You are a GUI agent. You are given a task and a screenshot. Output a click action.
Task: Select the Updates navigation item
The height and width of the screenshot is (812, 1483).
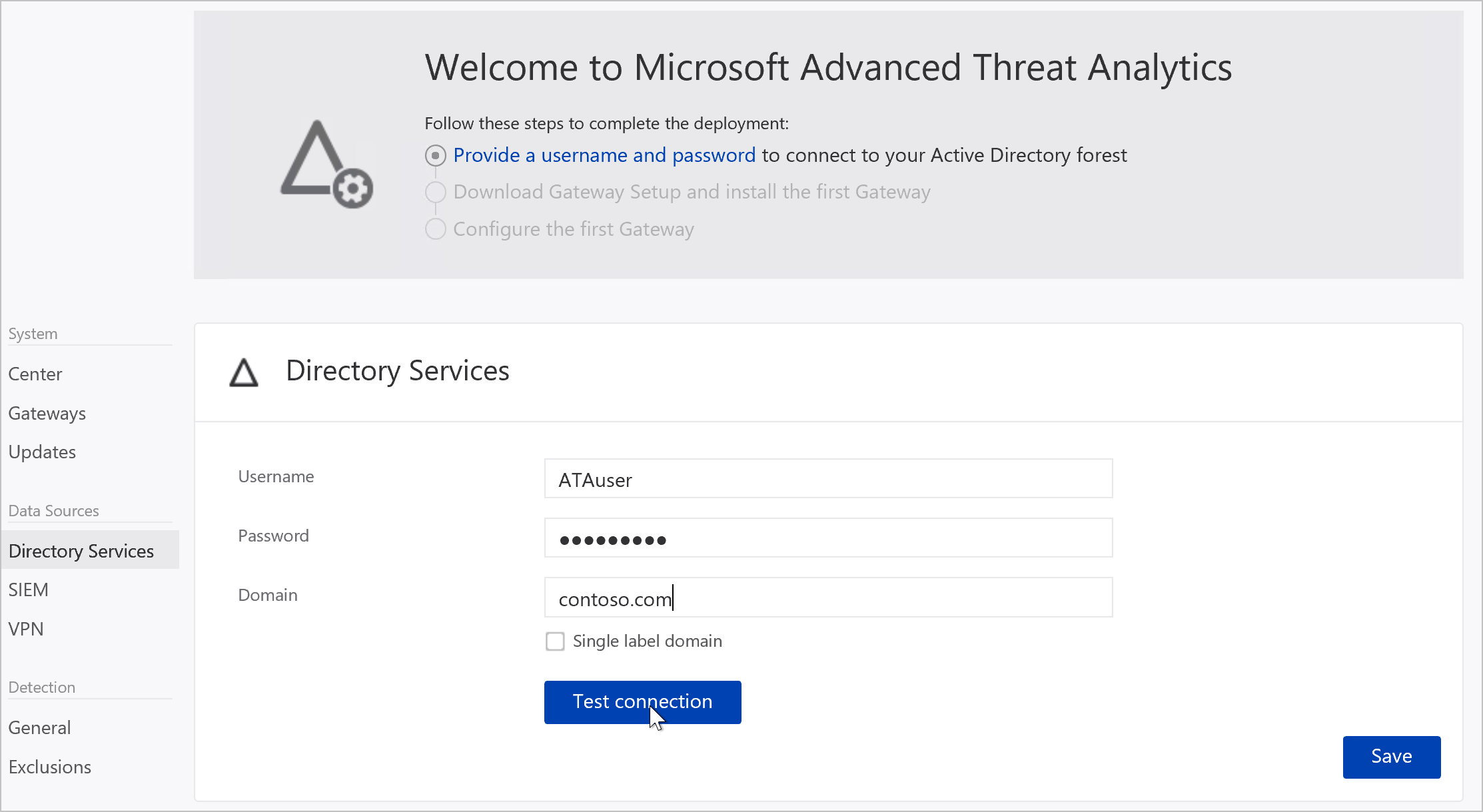pyautogui.click(x=42, y=451)
